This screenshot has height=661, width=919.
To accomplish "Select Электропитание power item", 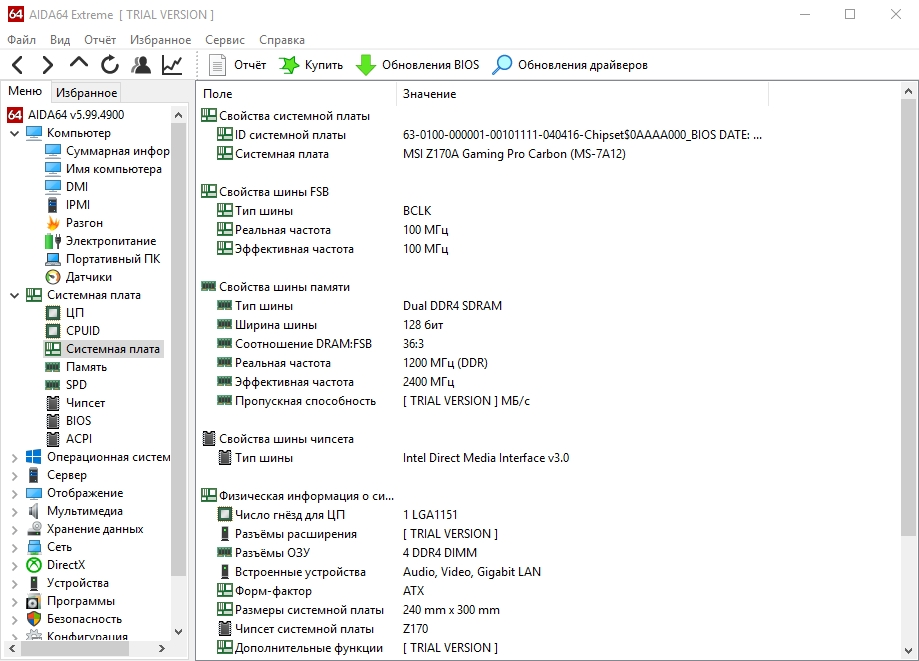I will tap(101, 241).
